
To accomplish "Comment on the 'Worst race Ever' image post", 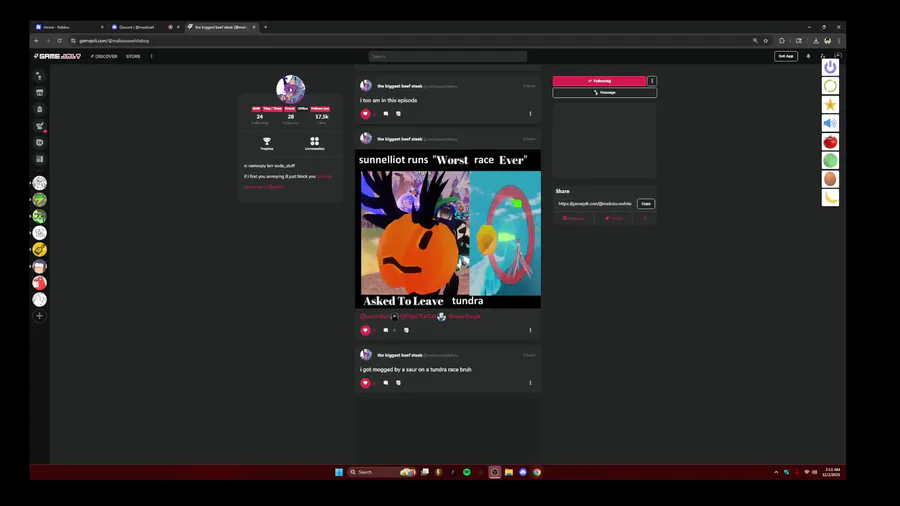I will point(386,330).
